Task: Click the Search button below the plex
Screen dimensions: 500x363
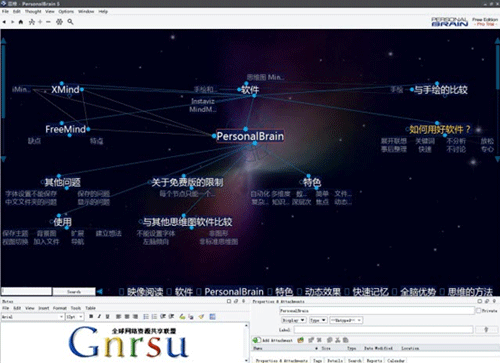Action: (x=74, y=292)
